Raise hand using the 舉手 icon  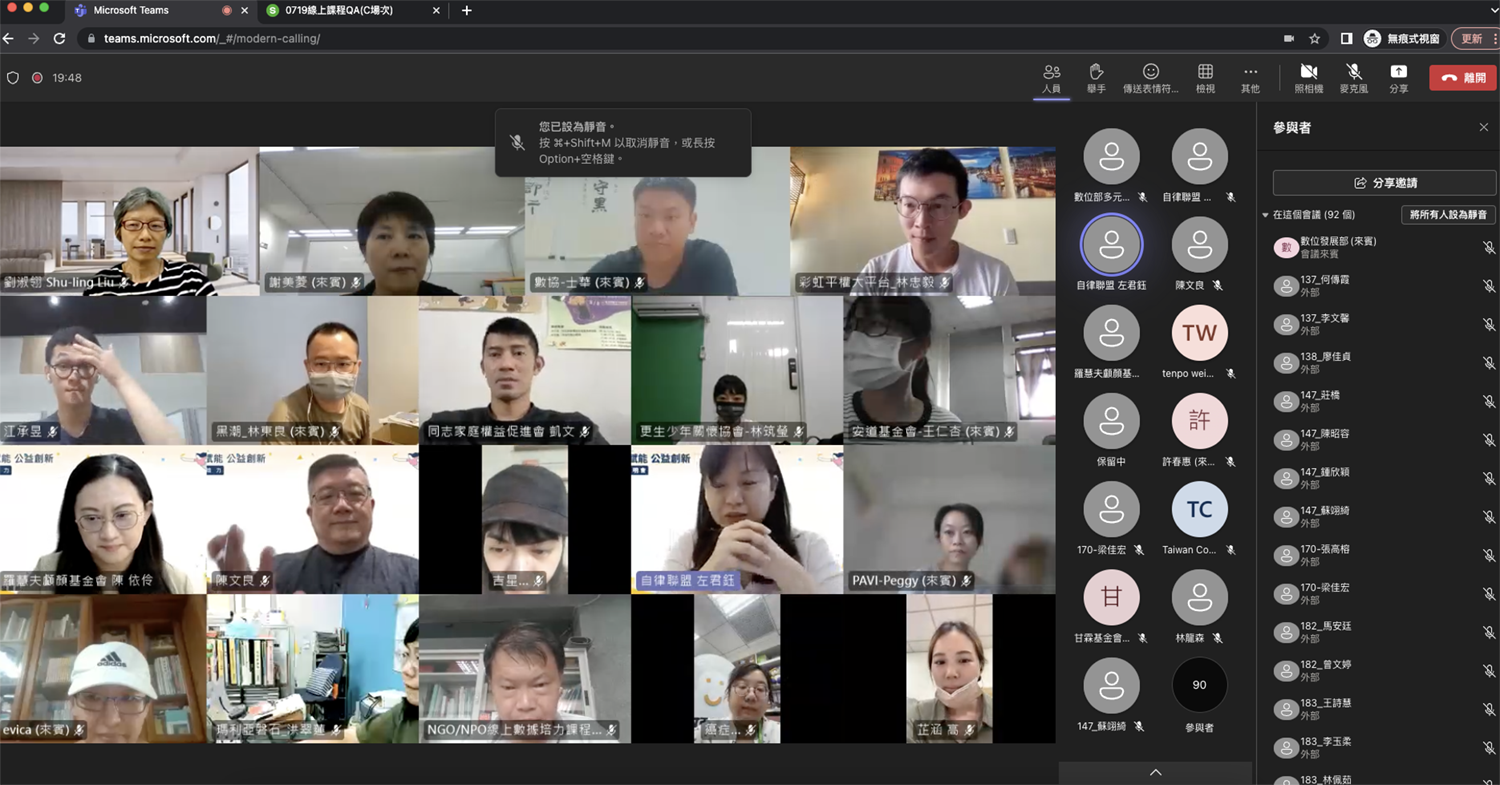(x=1096, y=73)
